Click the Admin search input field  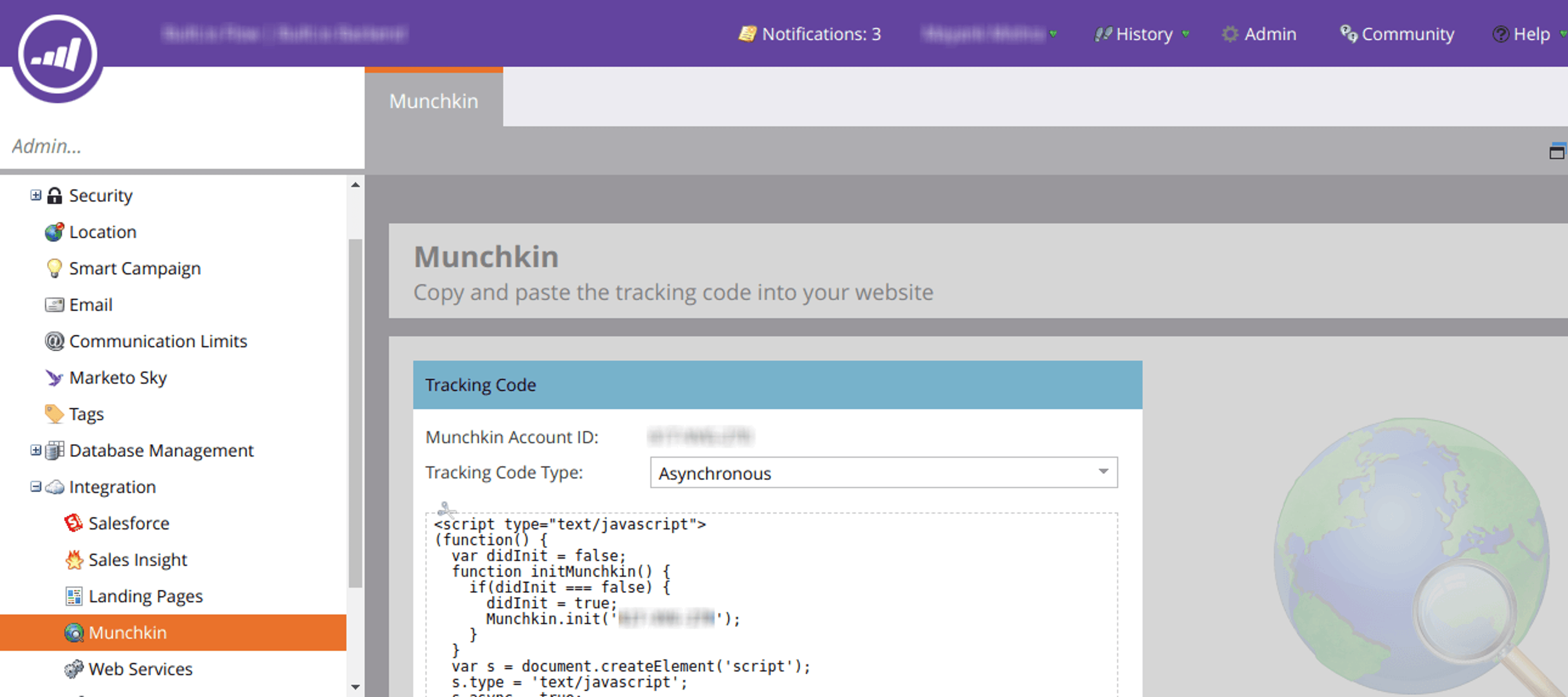[x=181, y=146]
